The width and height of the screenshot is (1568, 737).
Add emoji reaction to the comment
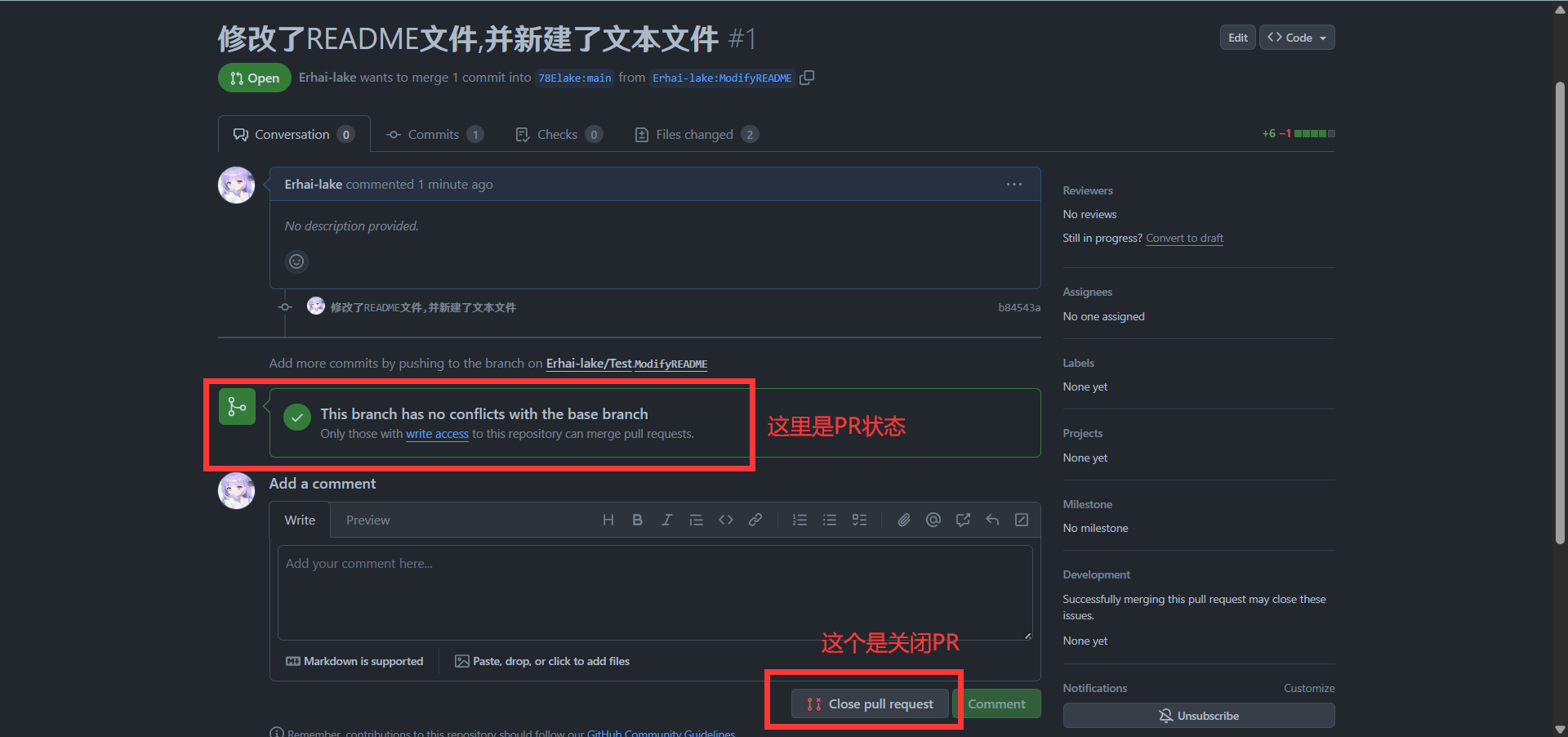(296, 261)
